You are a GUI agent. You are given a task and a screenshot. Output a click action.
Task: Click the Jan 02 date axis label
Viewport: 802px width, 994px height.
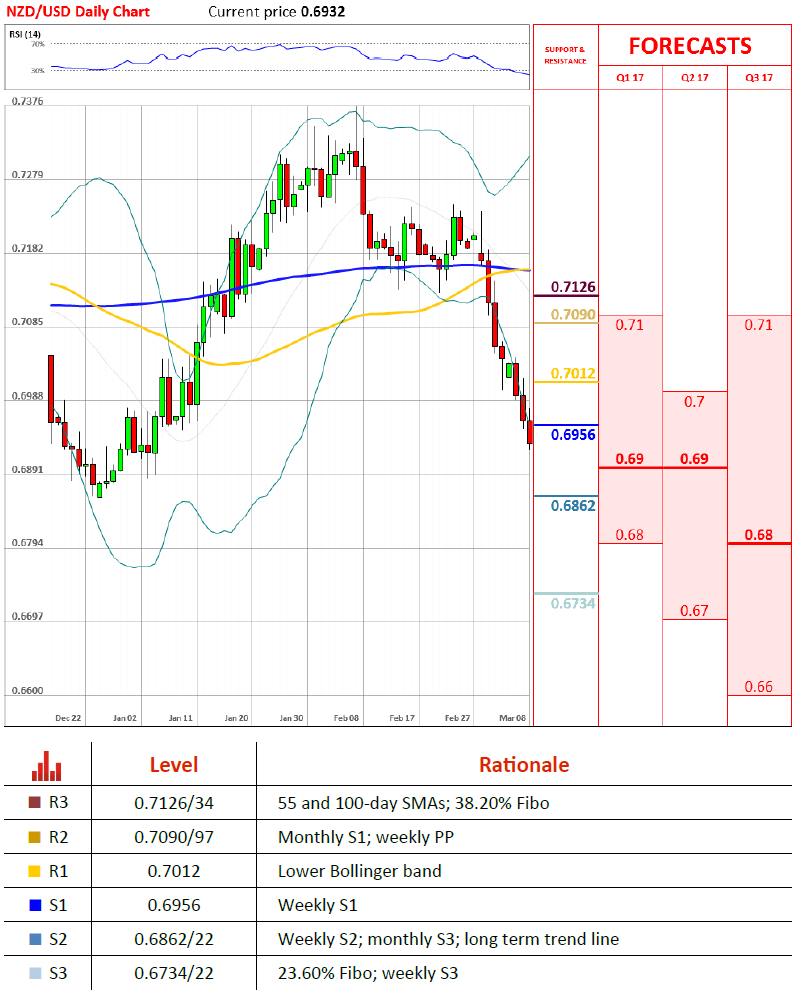pos(125,718)
